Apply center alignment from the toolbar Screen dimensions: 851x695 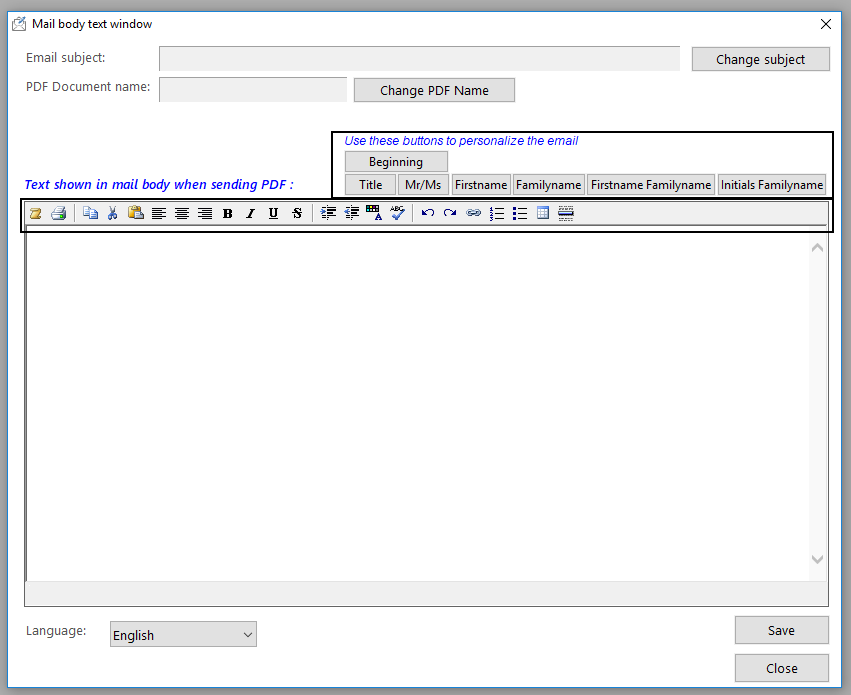[x=181, y=213]
